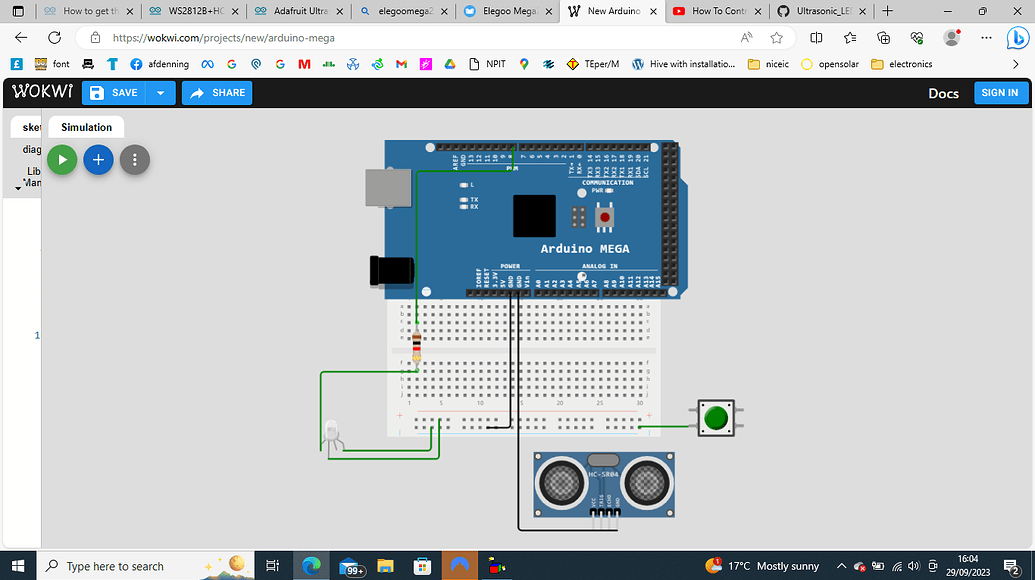
Task: Add a new part using the blue plus icon
Action: pyautogui.click(x=98, y=160)
